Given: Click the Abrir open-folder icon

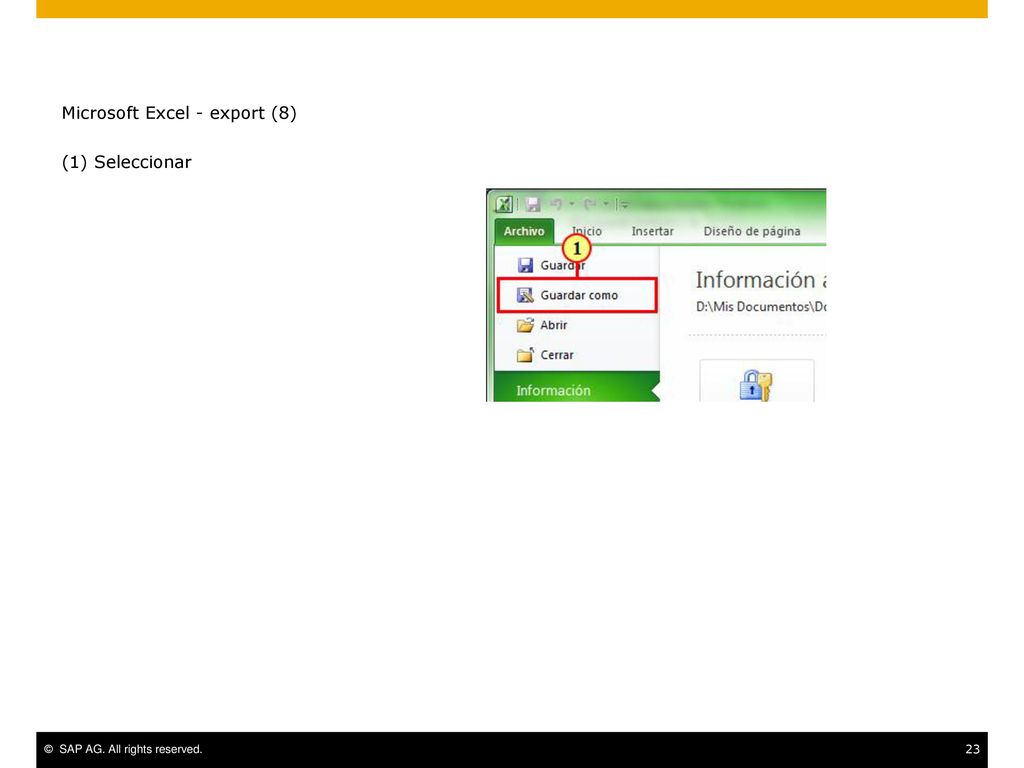Looking at the screenshot, I should click(x=525, y=325).
